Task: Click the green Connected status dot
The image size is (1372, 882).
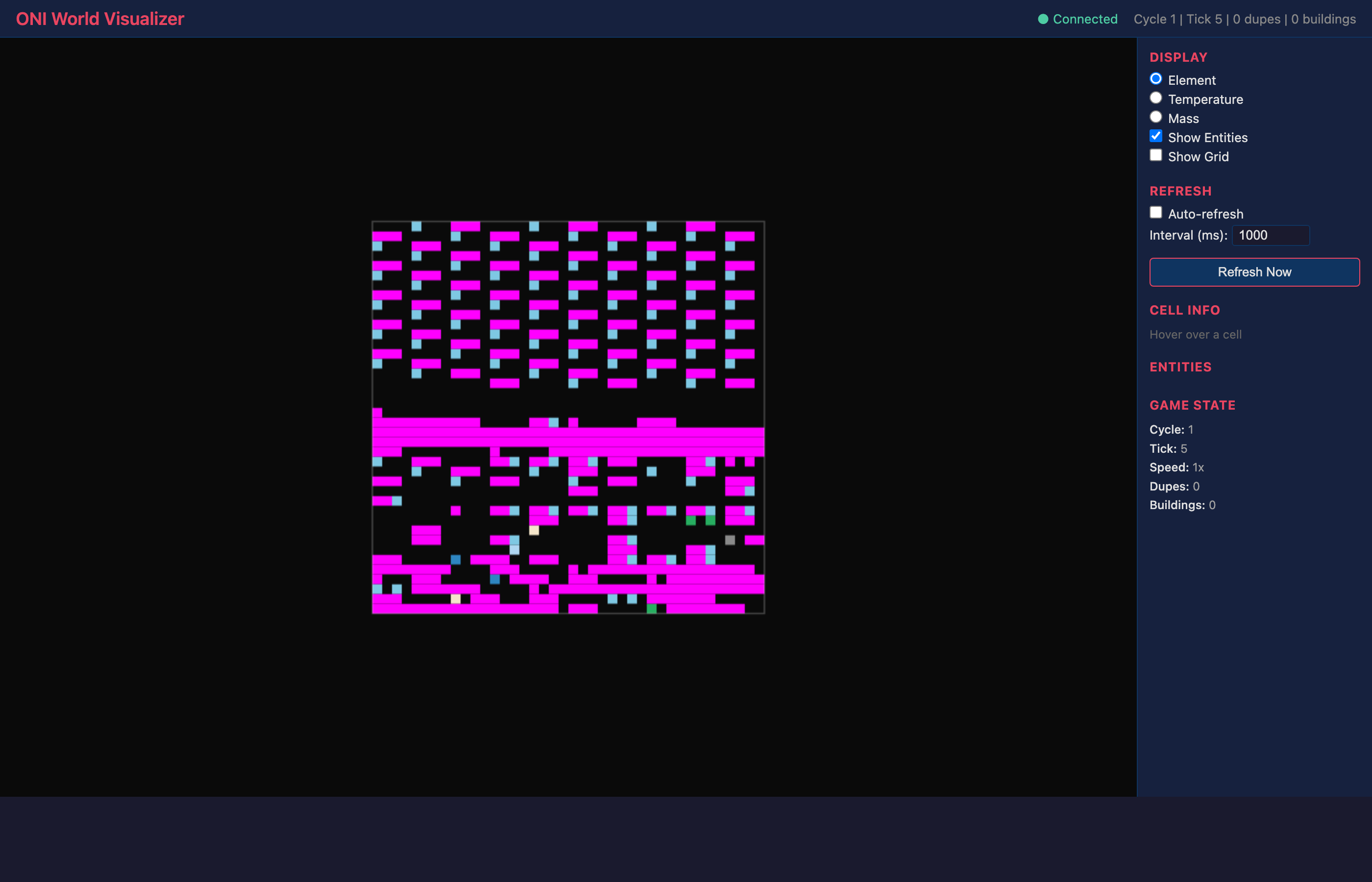Action: [1043, 19]
